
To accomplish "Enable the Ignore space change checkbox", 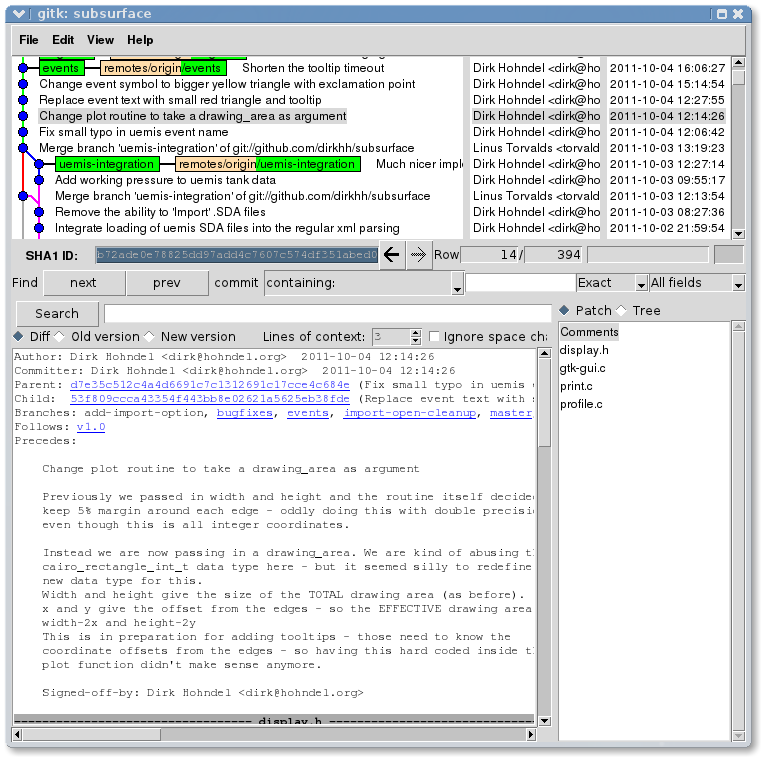I will [434, 337].
